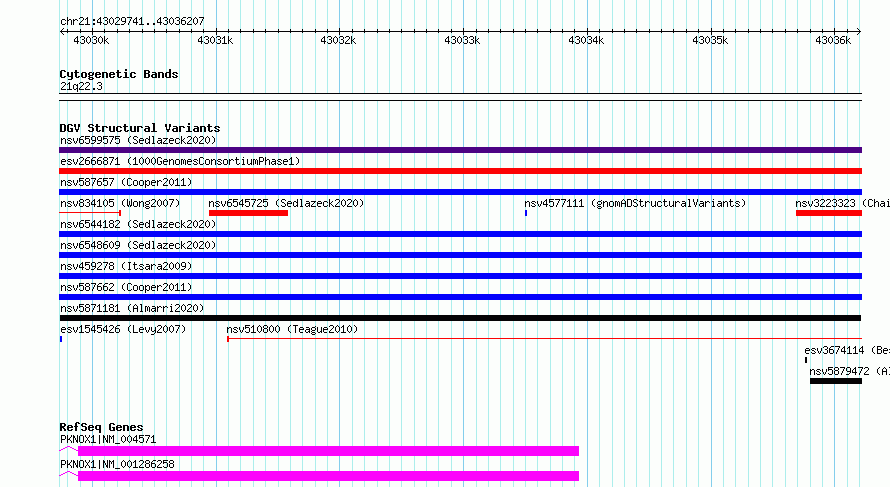Open variant nsv6599575 (Sedlazeck2020) label
This screenshot has width=890, height=487.
[138, 140]
